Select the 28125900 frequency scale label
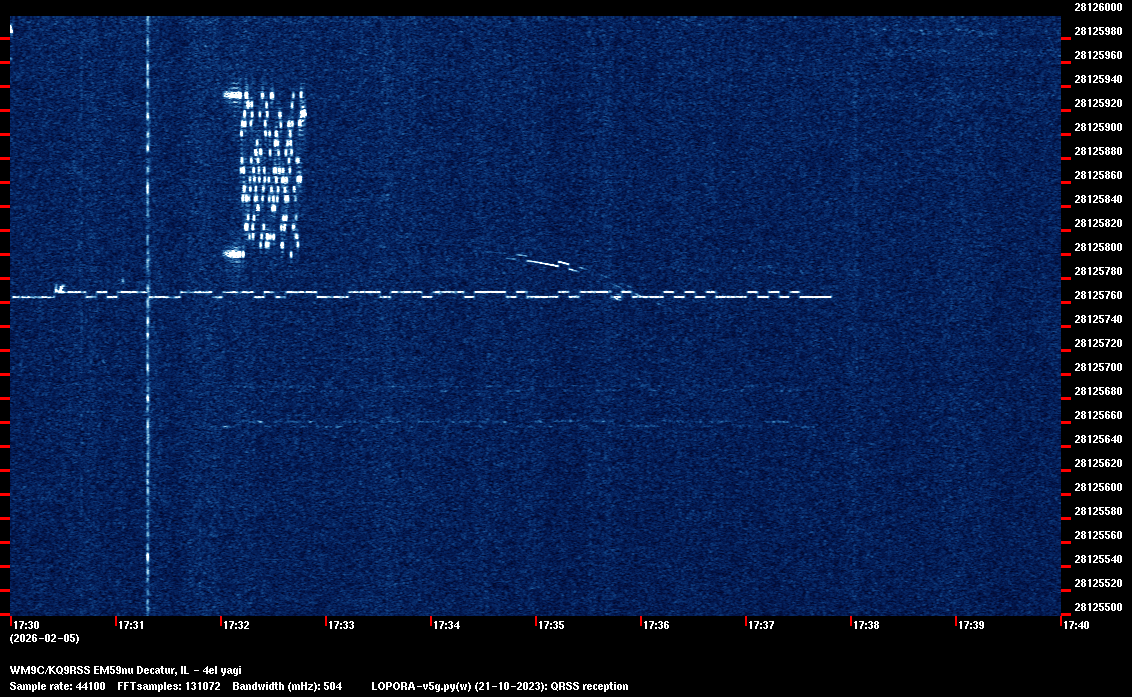This screenshot has width=1132, height=697. tap(1098, 127)
